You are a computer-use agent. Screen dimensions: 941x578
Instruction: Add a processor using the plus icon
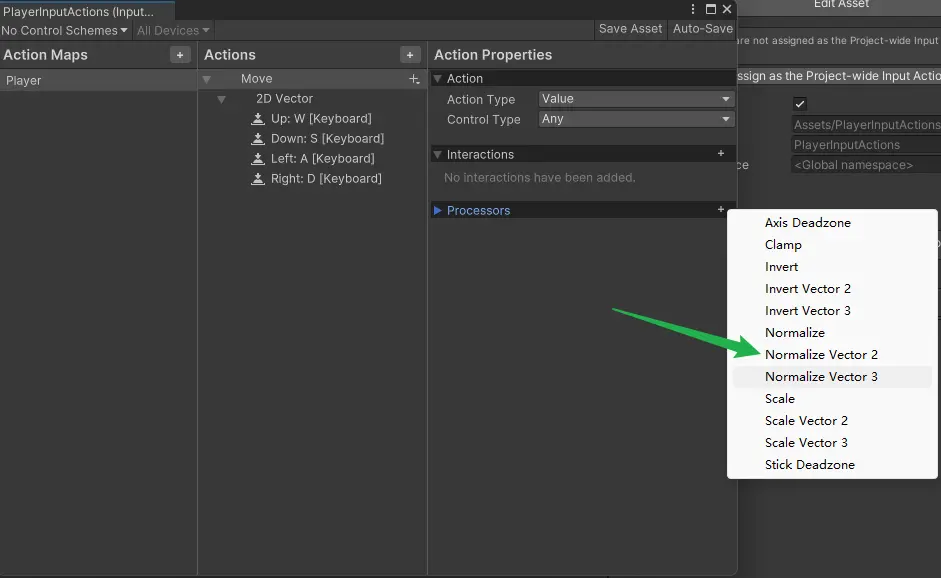pyautogui.click(x=721, y=210)
